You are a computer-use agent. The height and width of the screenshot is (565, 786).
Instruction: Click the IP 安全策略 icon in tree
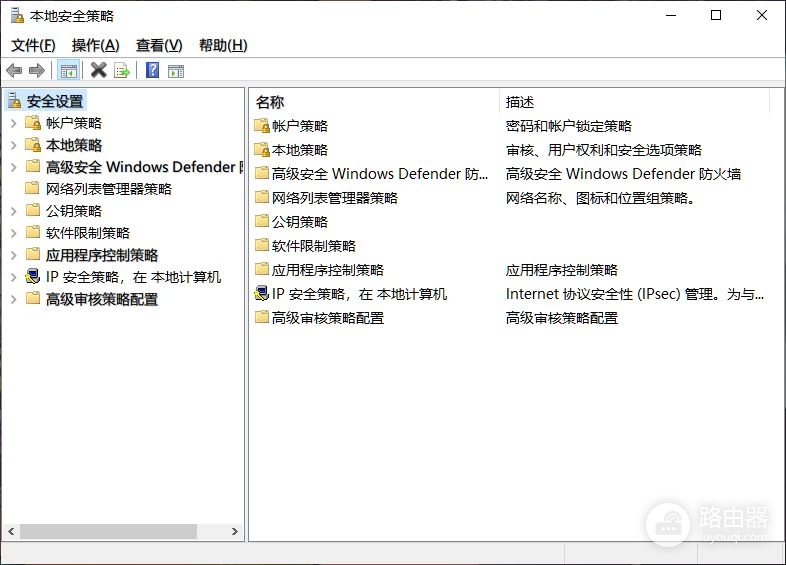tap(33, 276)
